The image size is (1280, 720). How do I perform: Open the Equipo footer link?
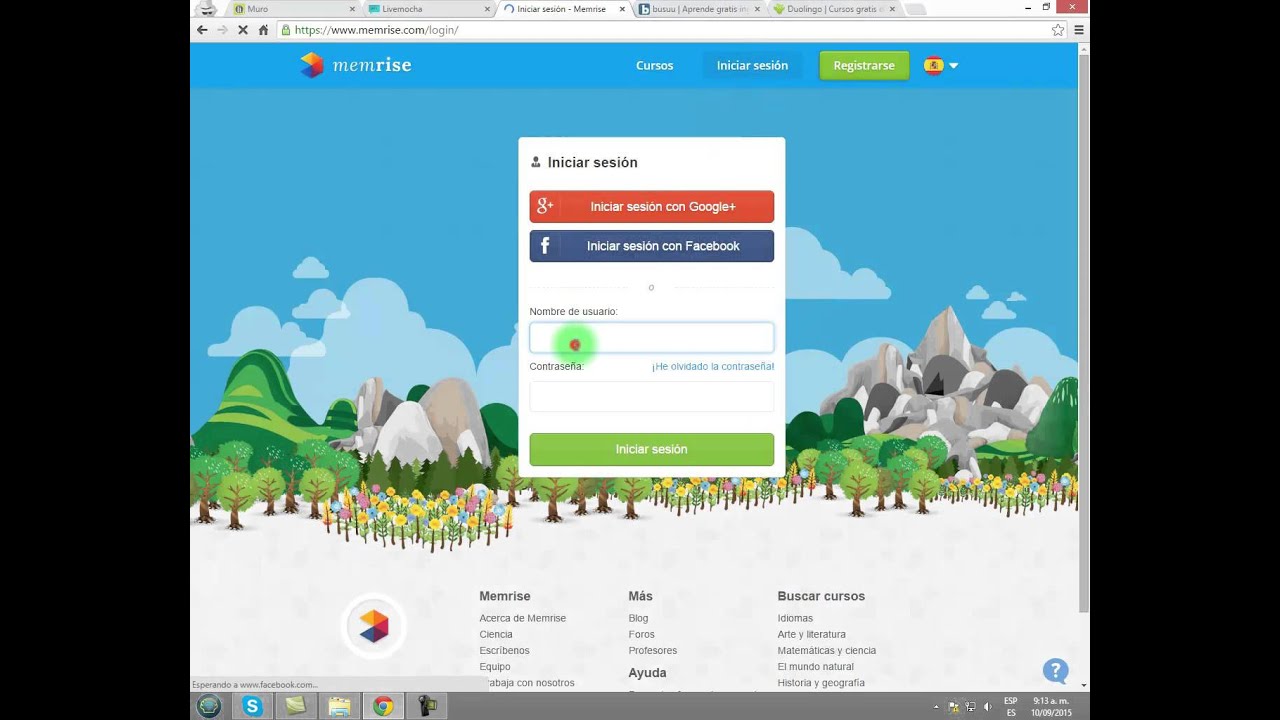coord(494,666)
